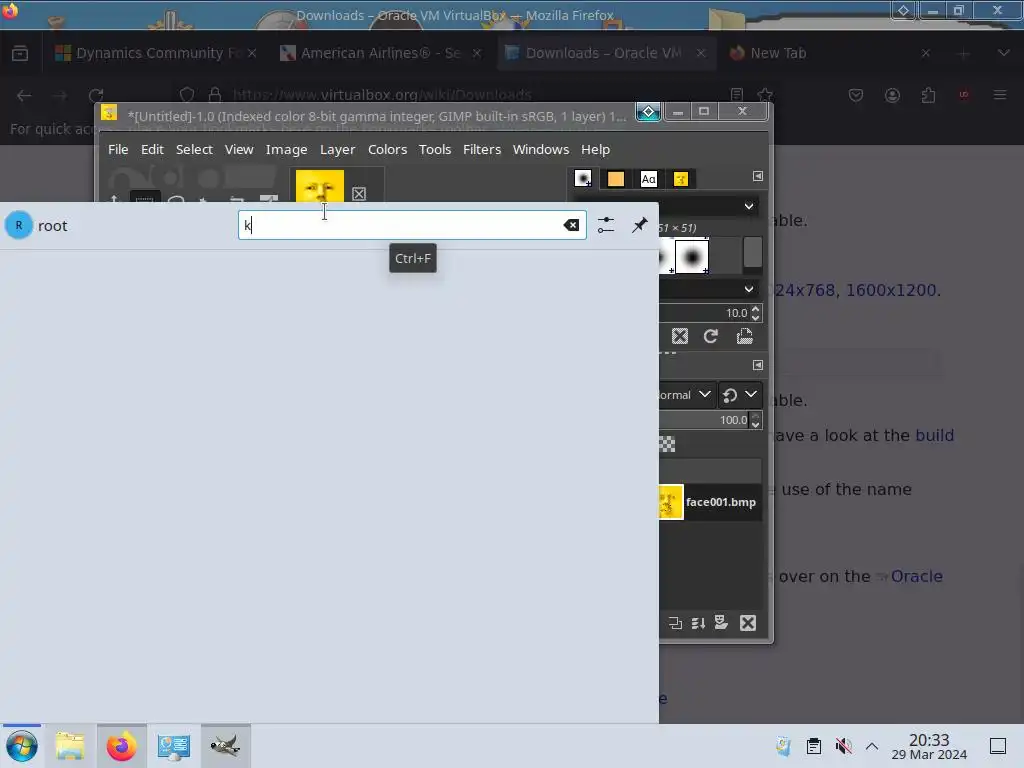Click the brush list scrollbar handle
The image size is (1024, 768).
[752, 251]
